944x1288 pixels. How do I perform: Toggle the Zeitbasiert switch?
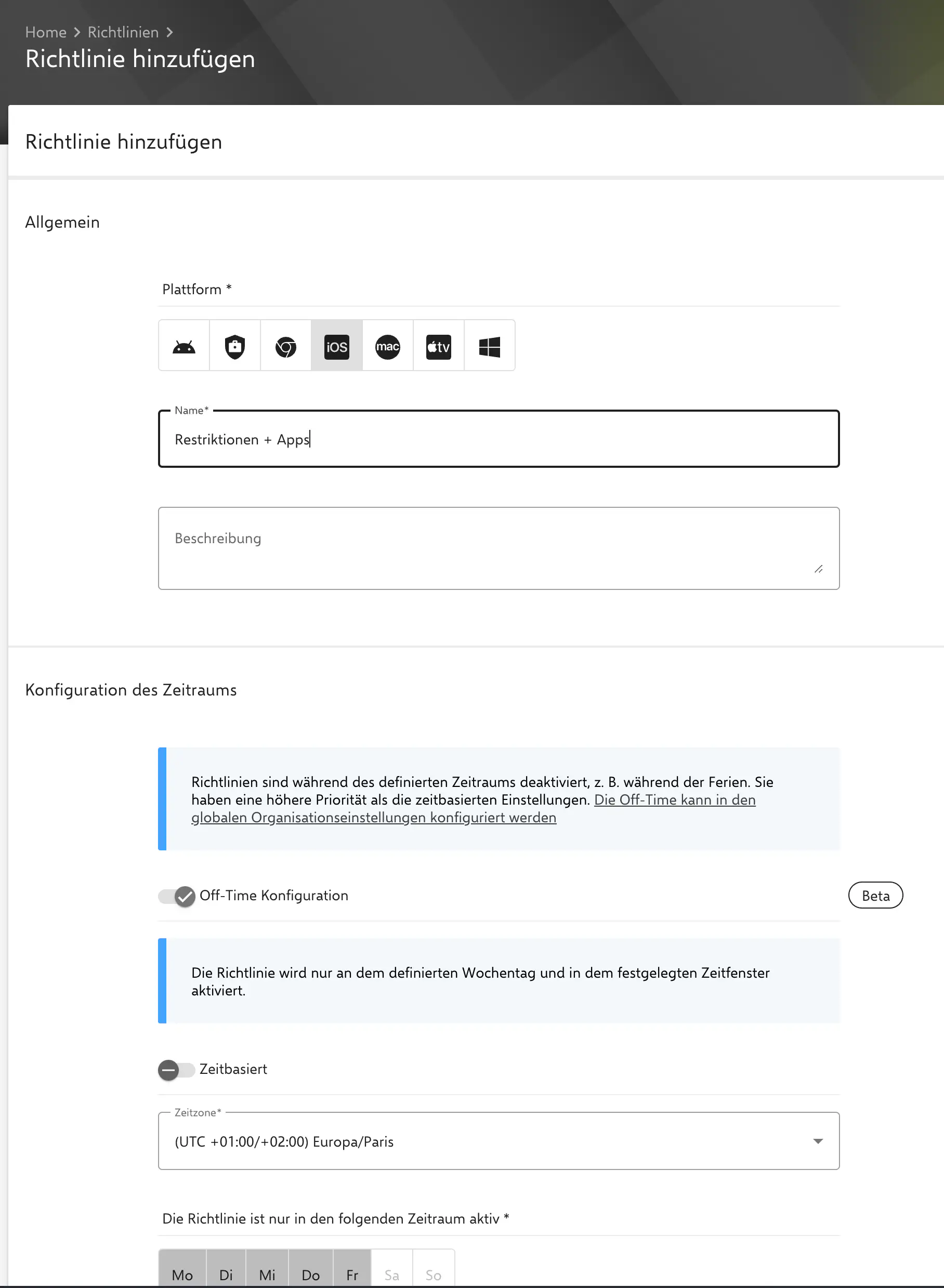[x=177, y=1070]
